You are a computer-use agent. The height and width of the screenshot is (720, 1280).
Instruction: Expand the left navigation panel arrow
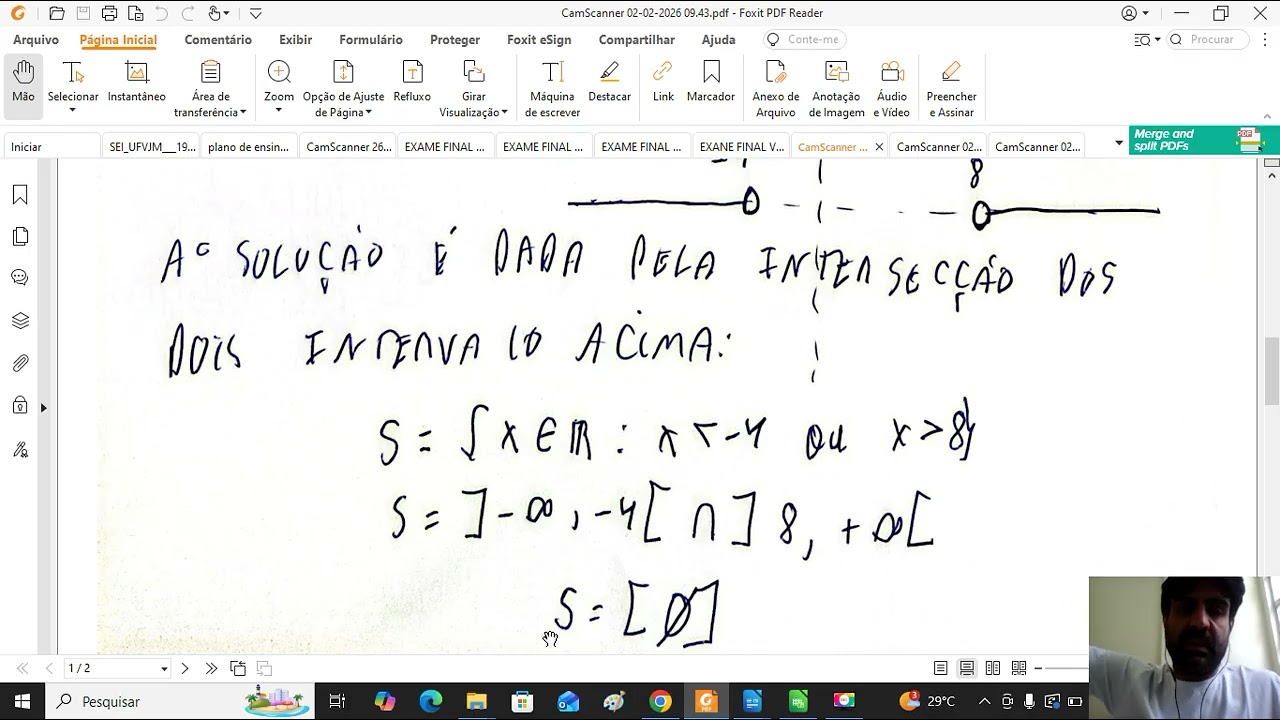(x=43, y=408)
